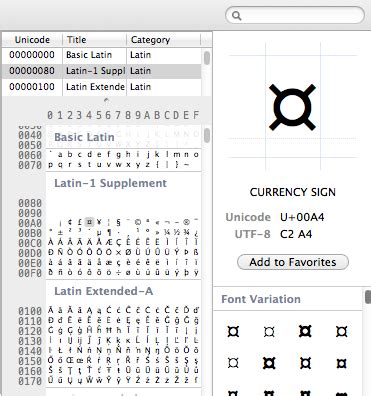
Task: Select capital Ø with stroke
Action: pos(128,252)
